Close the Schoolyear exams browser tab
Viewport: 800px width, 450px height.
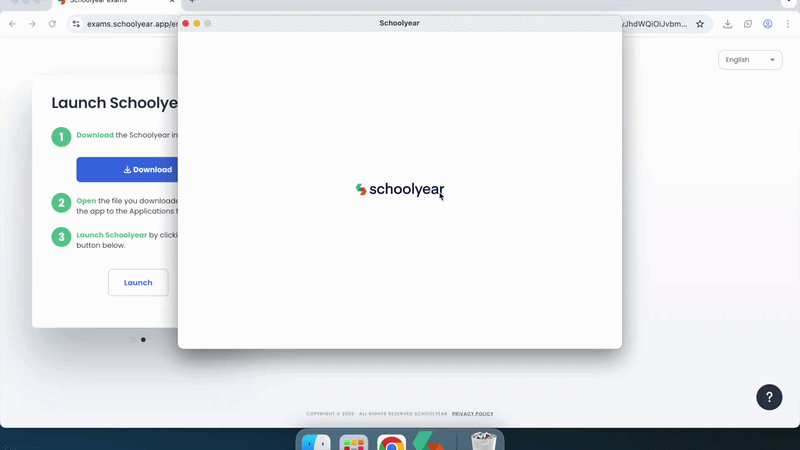point(172,2)
